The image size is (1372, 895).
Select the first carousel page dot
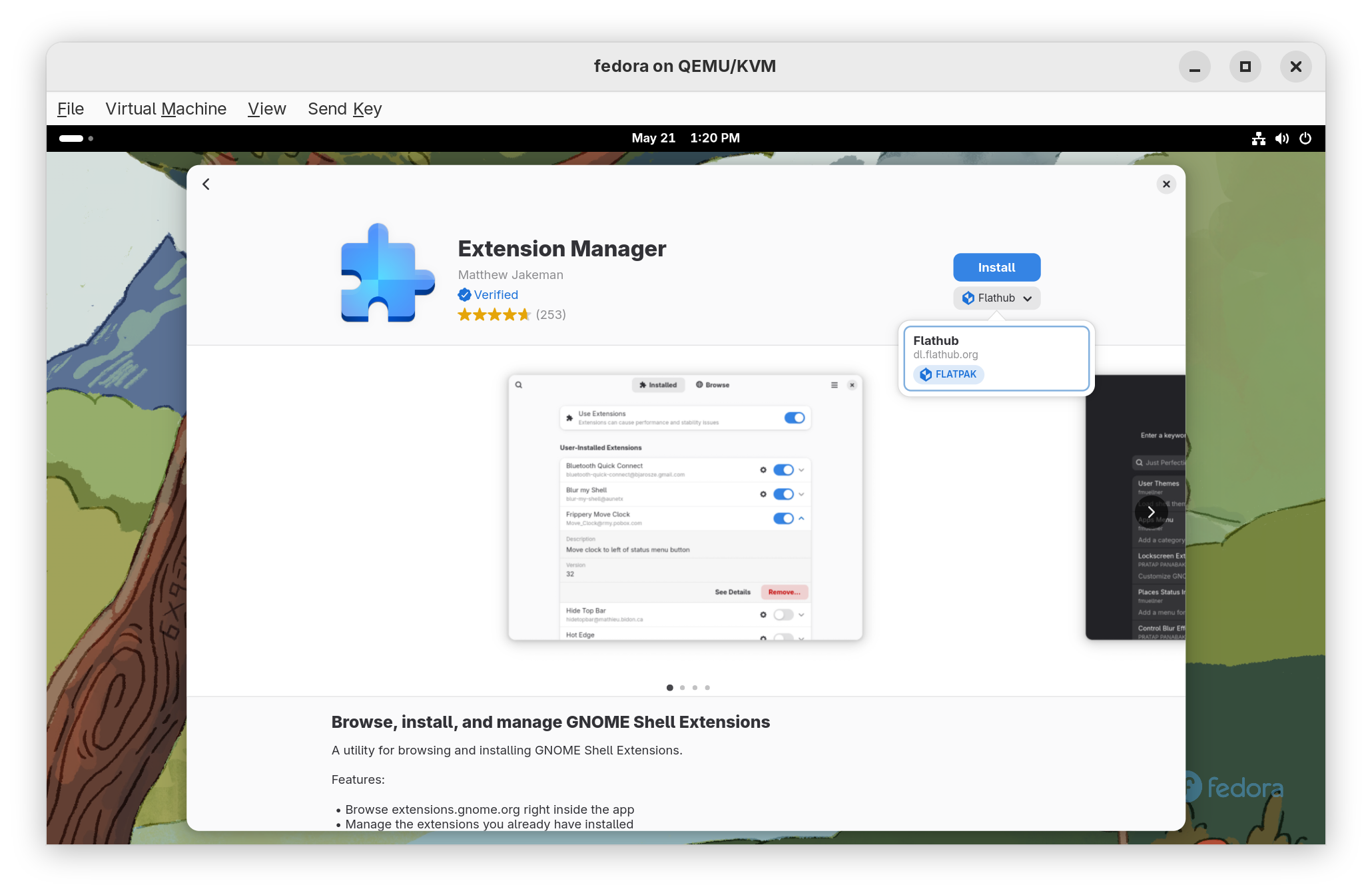pos(670,688)
